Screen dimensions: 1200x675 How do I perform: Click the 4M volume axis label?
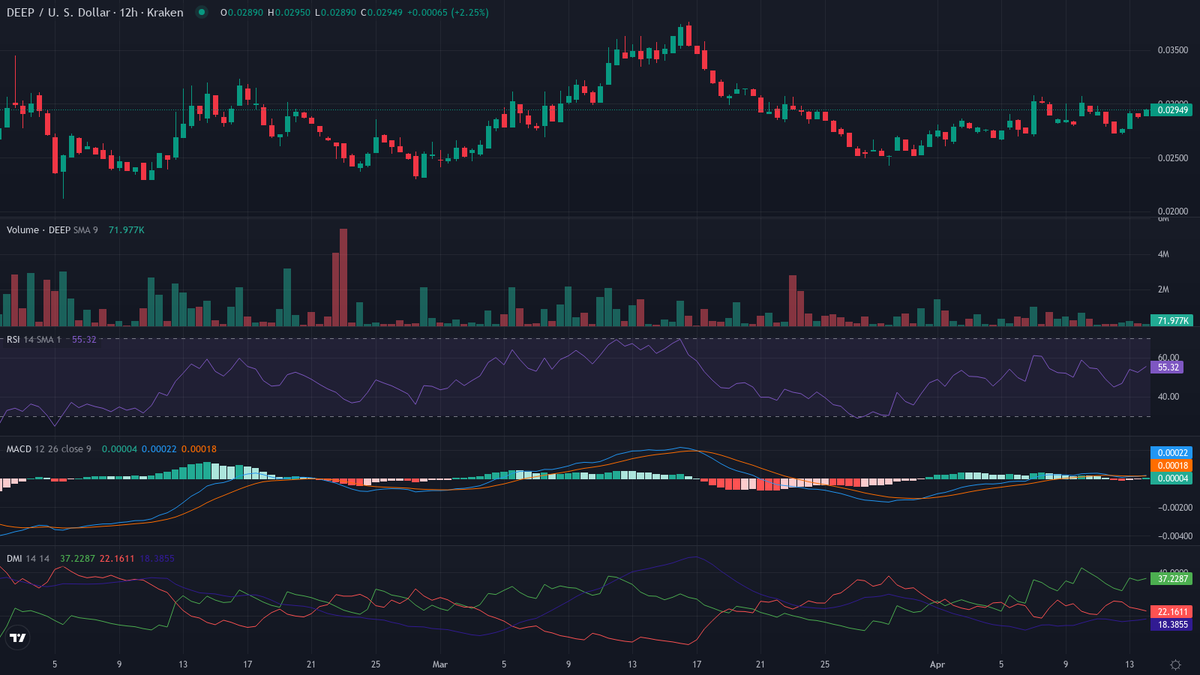tap(1164, 255)
